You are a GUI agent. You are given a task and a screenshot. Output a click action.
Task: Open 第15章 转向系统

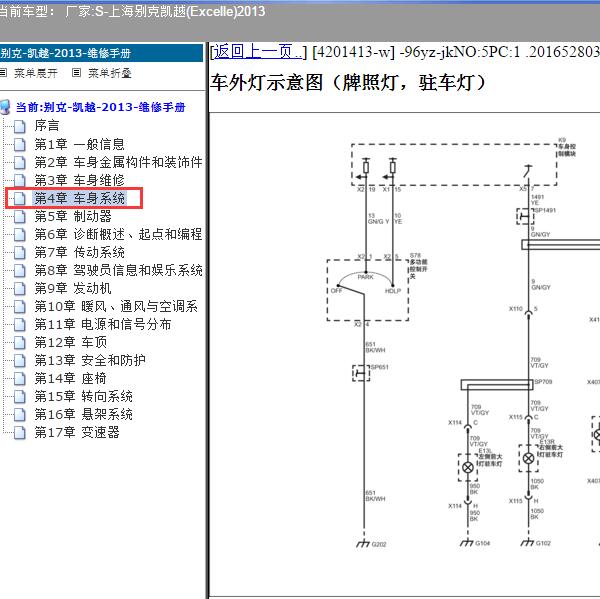(83, 396)
